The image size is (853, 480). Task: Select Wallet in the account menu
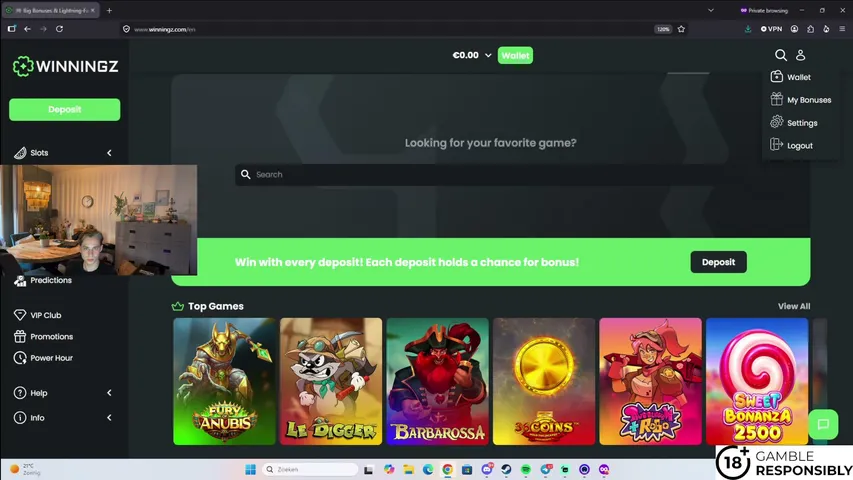click(799, 77)
